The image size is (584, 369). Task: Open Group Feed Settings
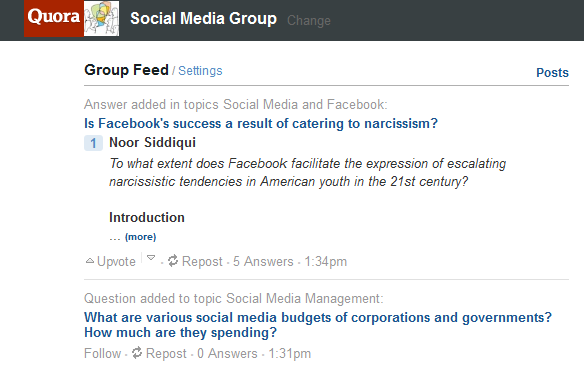pyautogui.click(x=200, y=71)
